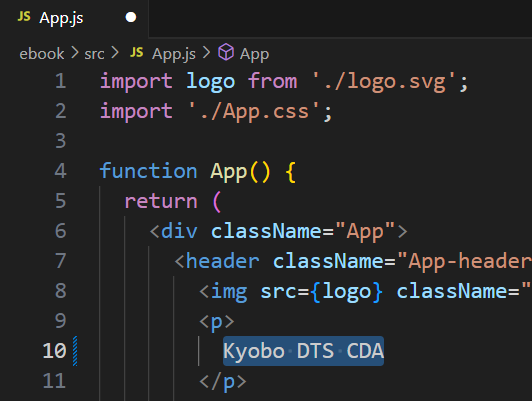Click the JS icon in the breadcrumb
The width and height of the screenshot is (532, 401).
tap(137, 52)
